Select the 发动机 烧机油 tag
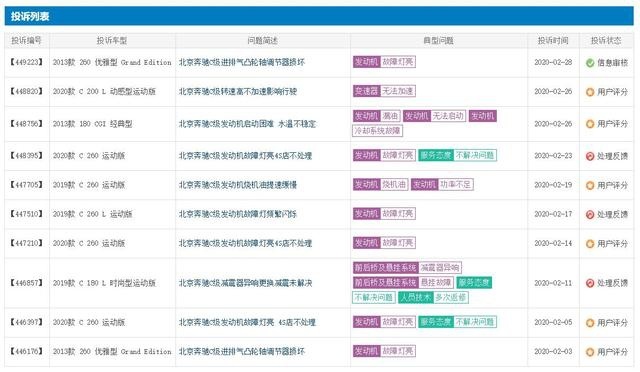This screenshot has height=372, width=640. coord(380,185)
